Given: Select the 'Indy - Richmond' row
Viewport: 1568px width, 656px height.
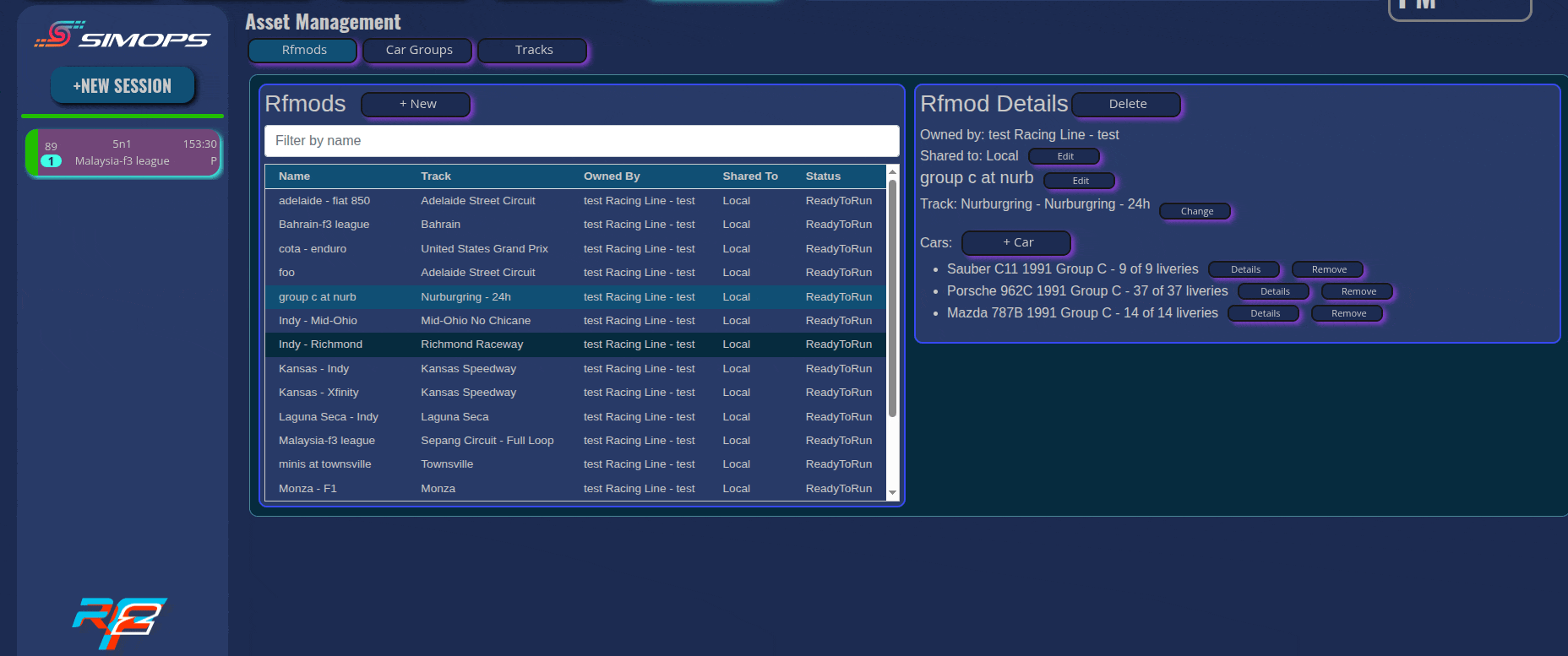Looking at the screenshot, I should (575, 344).
